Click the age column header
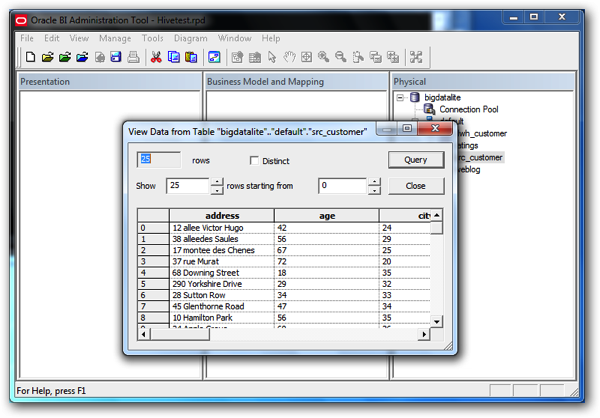 (327, 216)
